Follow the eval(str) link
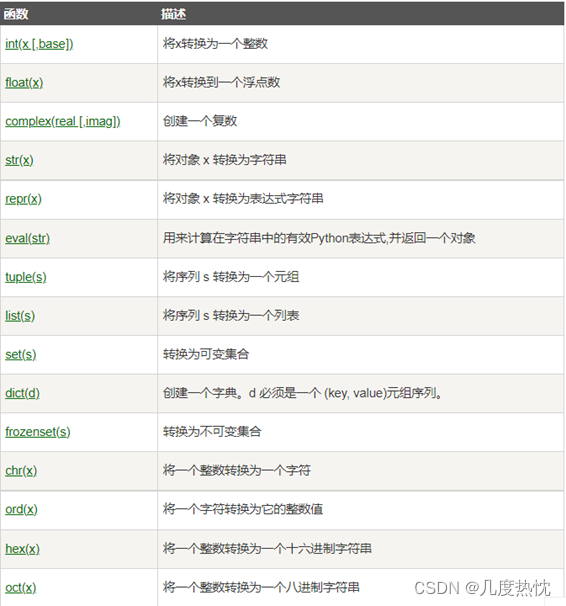The image size is (566, 606). [27, 238]
